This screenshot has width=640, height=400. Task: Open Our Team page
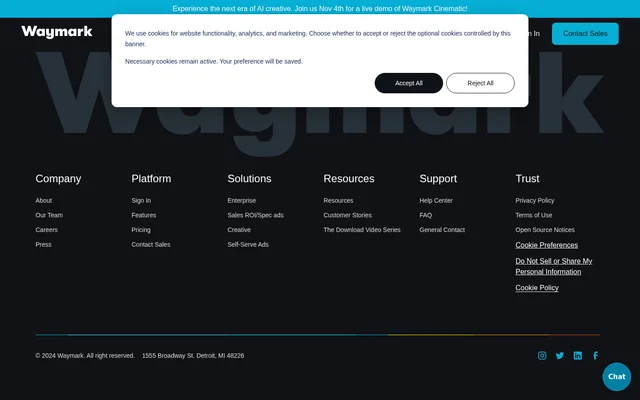[x=49, y=215]
